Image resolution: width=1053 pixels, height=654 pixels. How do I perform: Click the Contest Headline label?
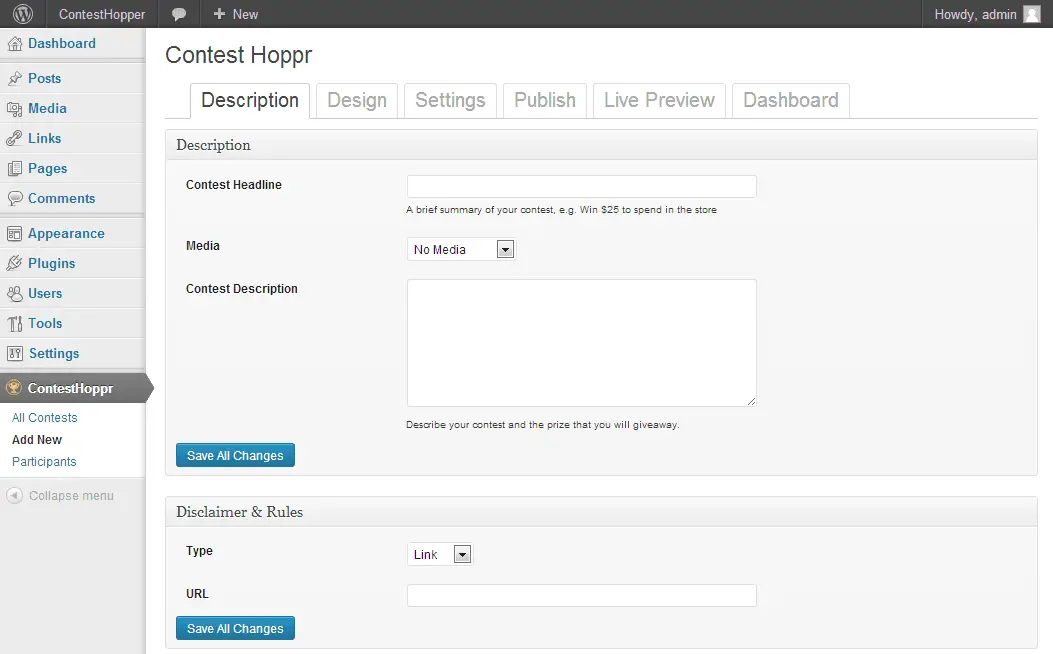pos(234,185)
